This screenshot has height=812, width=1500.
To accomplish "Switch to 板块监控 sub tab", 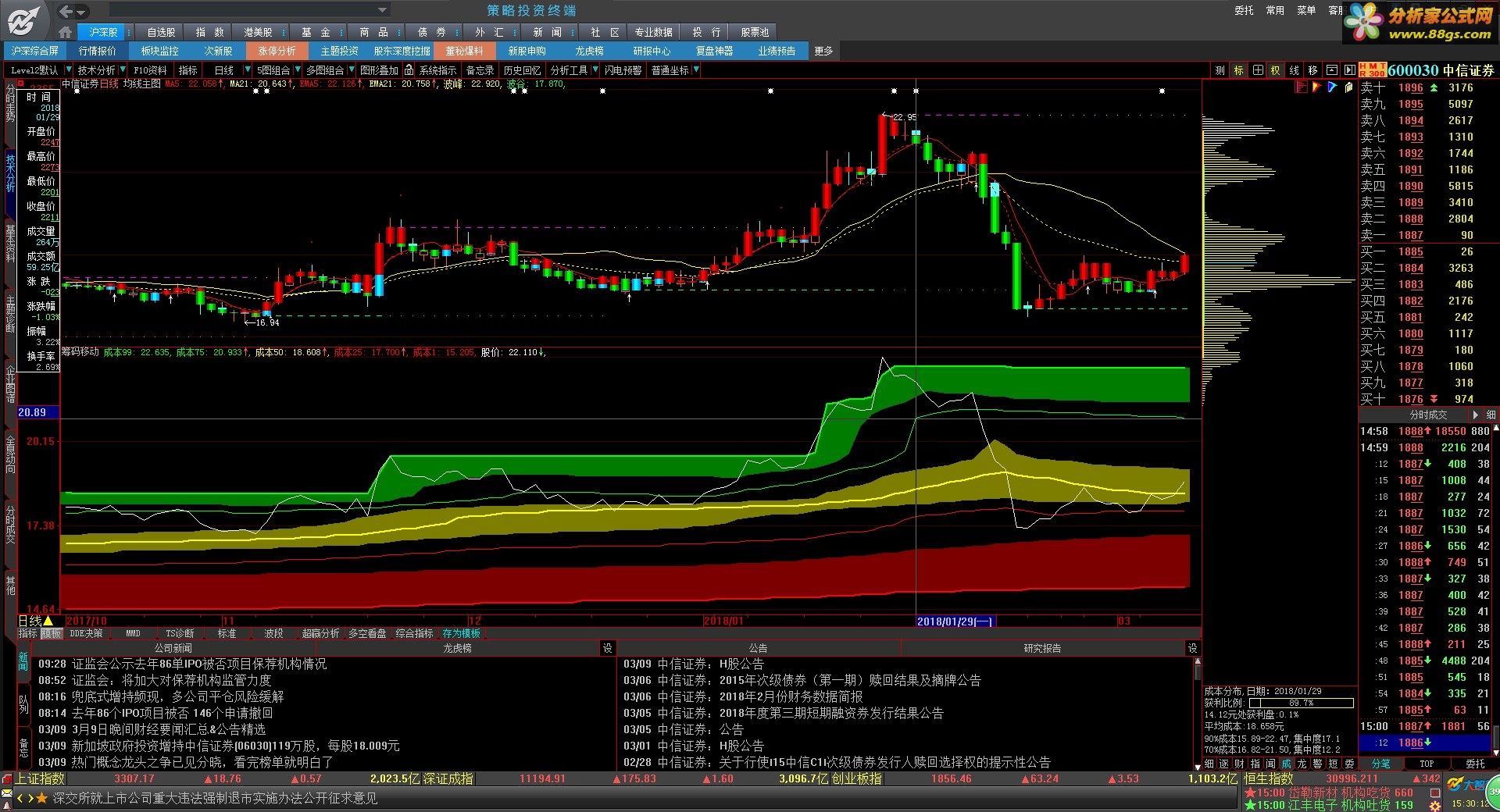I will pyautogui.click(x=160, y=51).
